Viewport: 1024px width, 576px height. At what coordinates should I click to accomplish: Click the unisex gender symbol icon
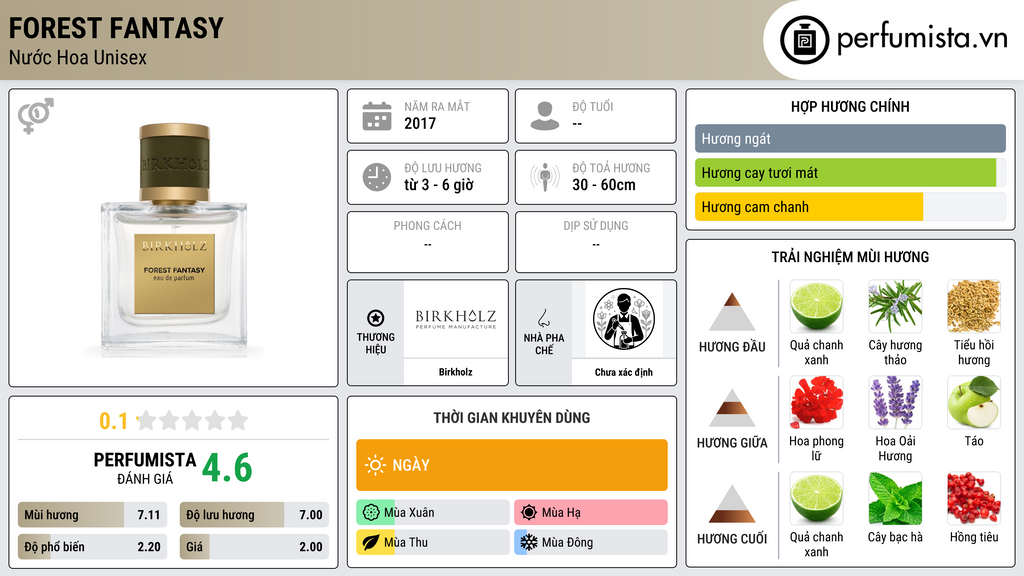(x=36, y=116)
